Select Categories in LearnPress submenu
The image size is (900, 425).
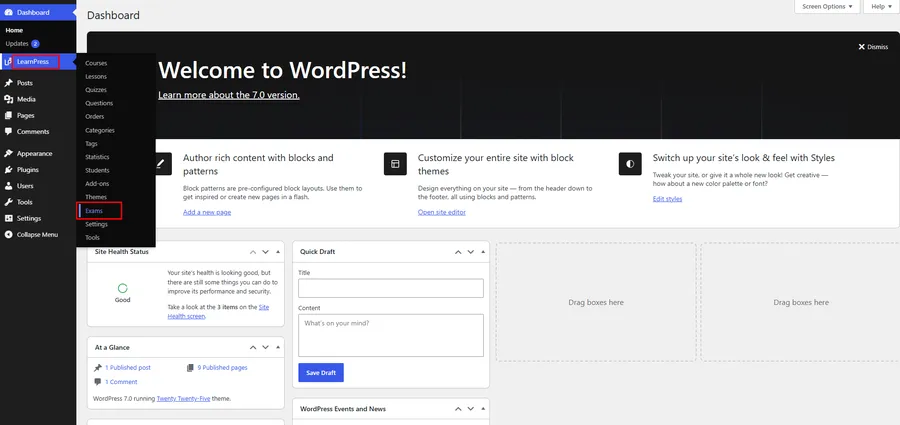tap(100, 130)
